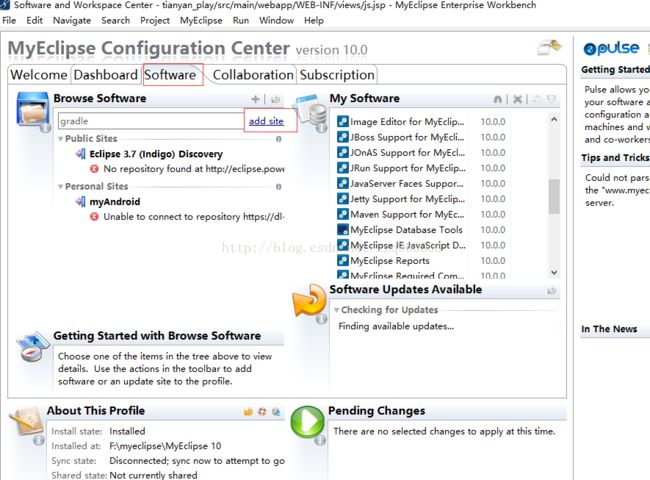Select the myAndroid personal site
The width and height of the screenshot is (650, 480).
[115, 201]
